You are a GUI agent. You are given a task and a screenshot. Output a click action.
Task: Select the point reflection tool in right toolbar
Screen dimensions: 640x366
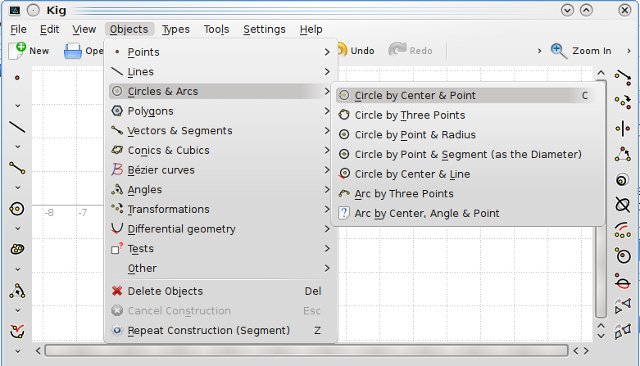point(623,102)
